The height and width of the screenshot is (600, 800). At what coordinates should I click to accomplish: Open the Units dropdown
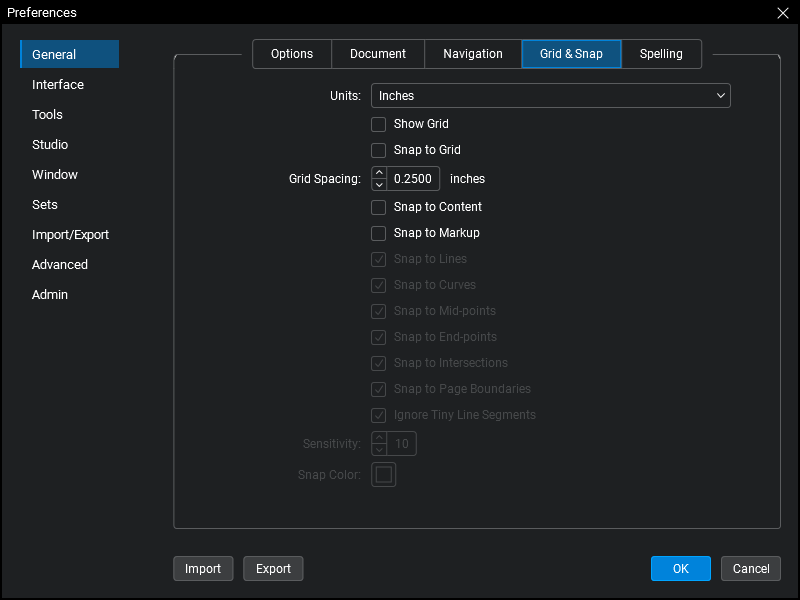[x=551, y=96]
